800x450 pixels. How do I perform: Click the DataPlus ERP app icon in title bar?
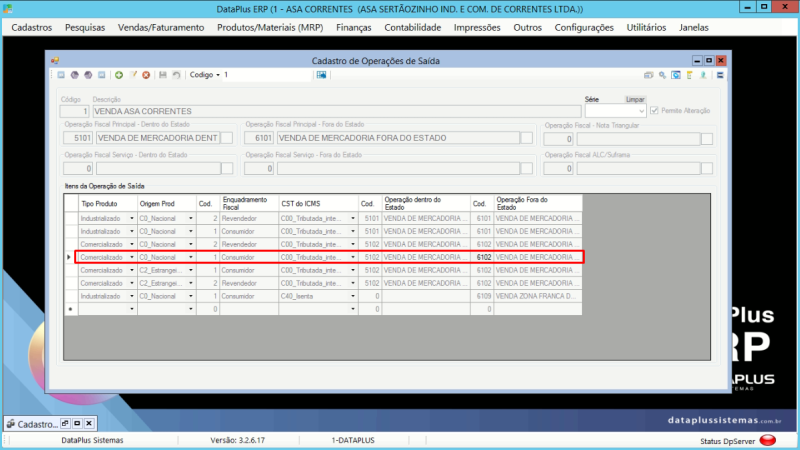tap(7, 9)
